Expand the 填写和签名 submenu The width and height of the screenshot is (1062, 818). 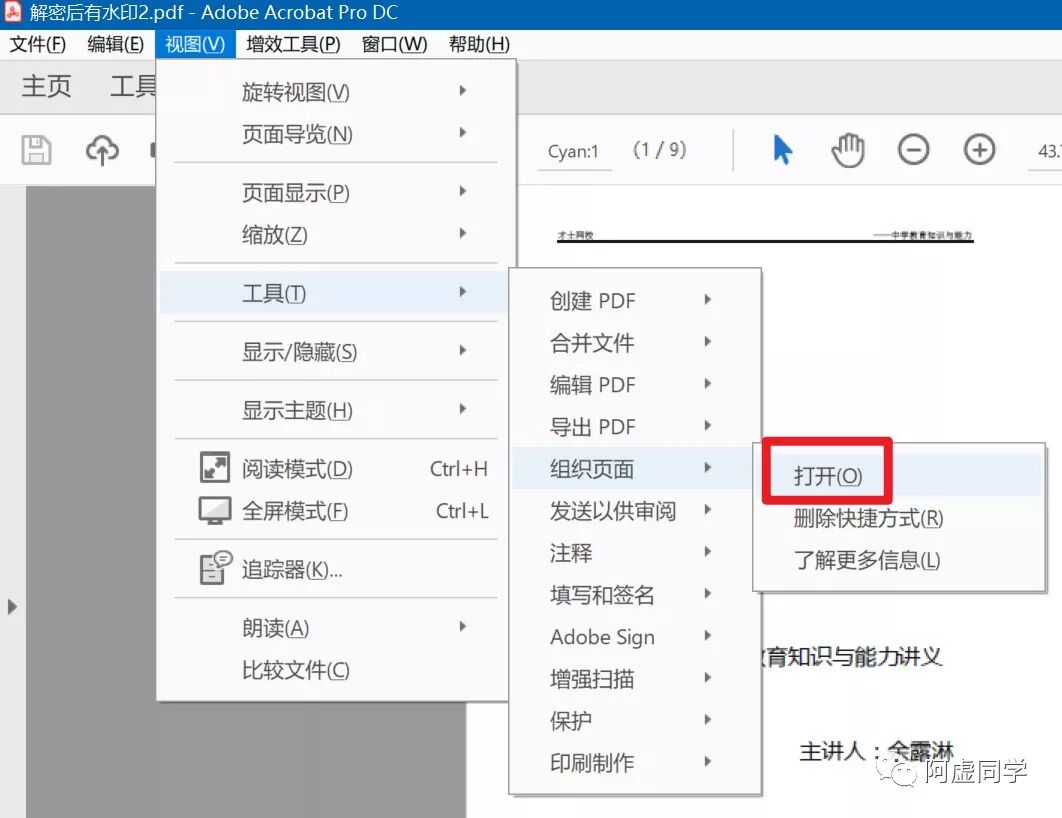[635, 594]
